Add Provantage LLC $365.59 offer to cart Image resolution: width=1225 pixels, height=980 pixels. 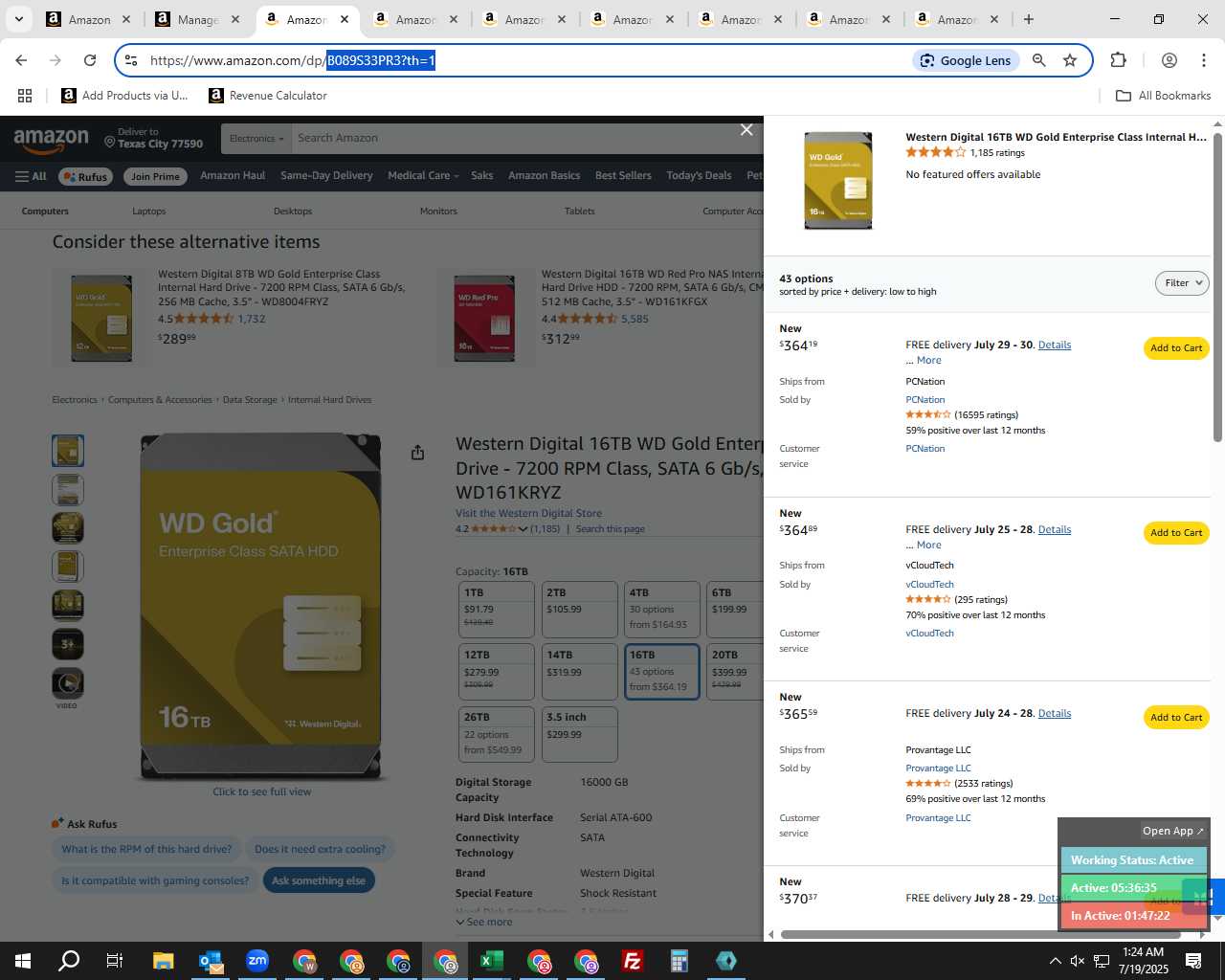pos(1176,718)
